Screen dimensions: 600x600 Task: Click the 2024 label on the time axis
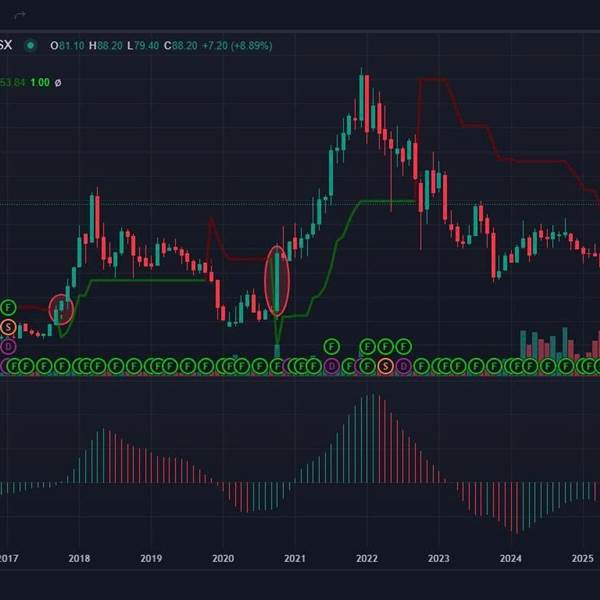click(x=511, y=558)
